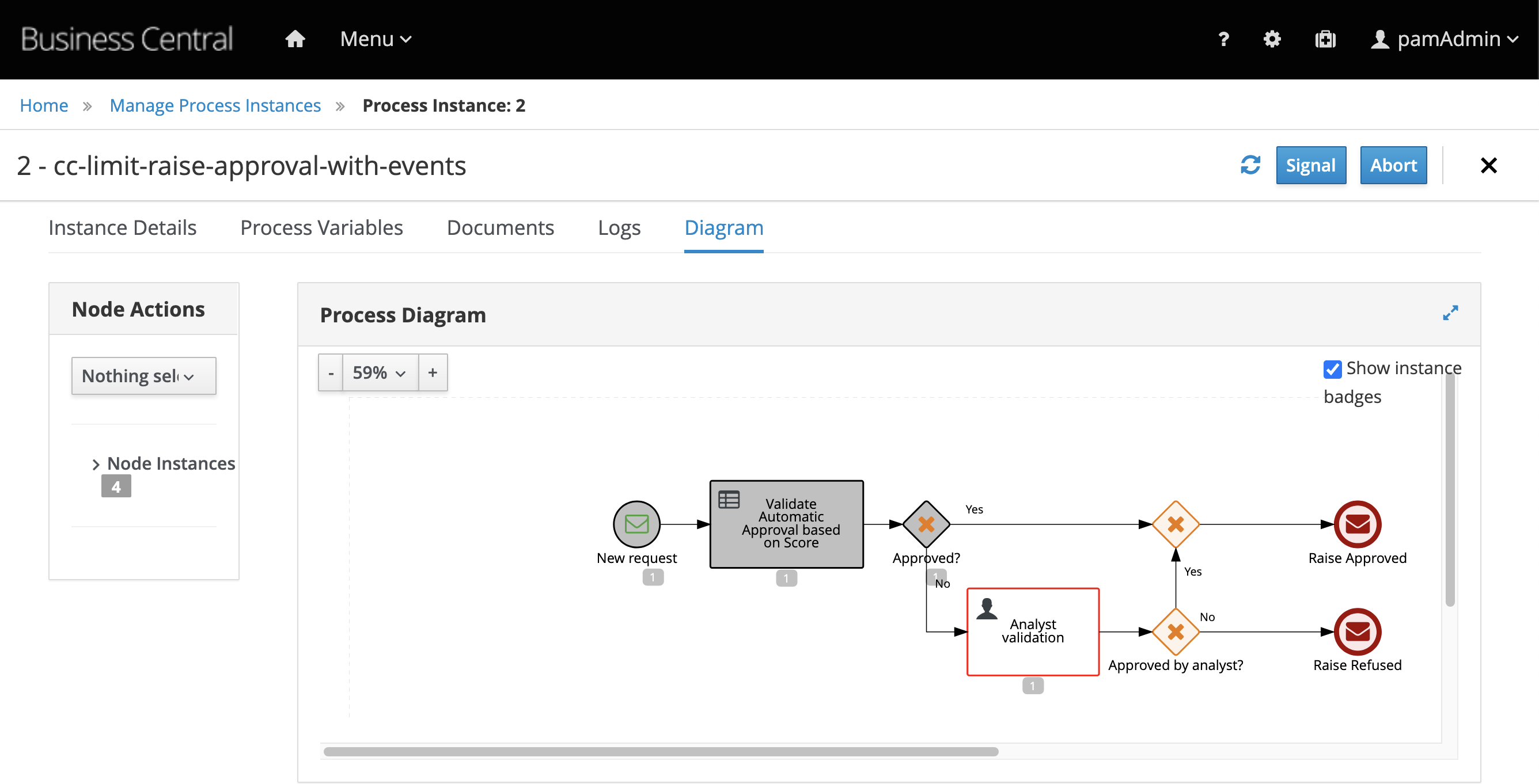This screenshot has width=1539, height=784.
Task: Click the New Request start event icon
Action: [636, 523]
